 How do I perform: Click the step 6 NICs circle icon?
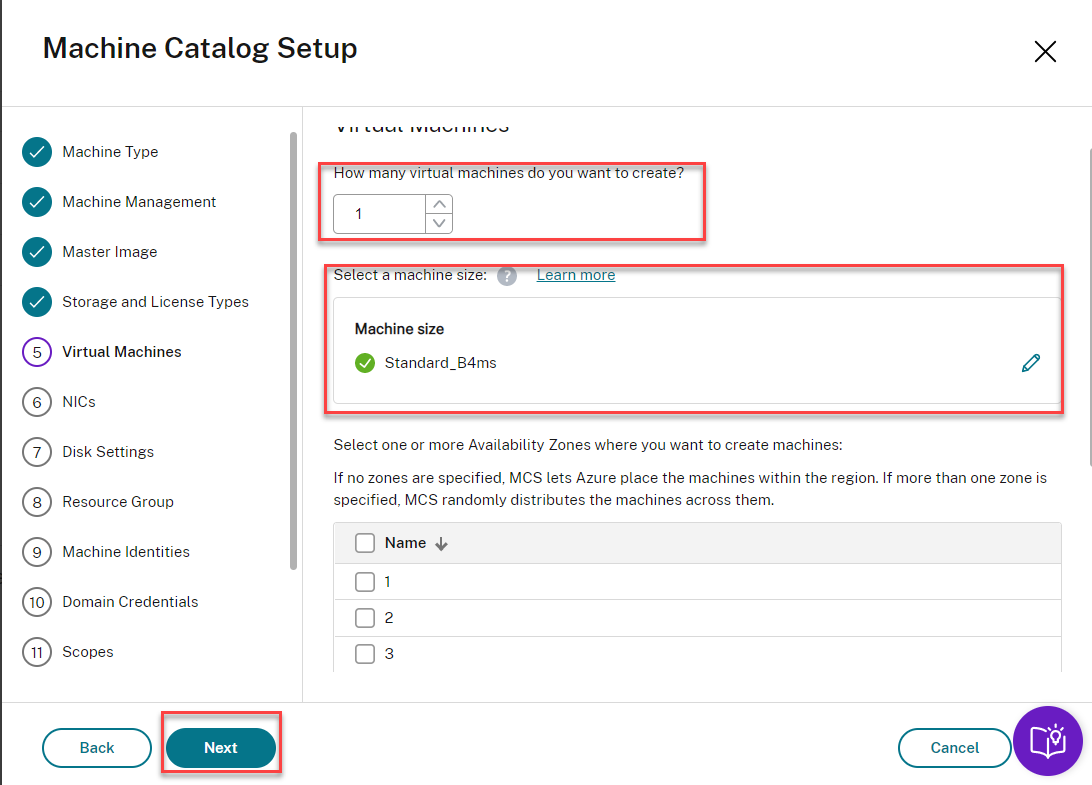click(37, 402)
